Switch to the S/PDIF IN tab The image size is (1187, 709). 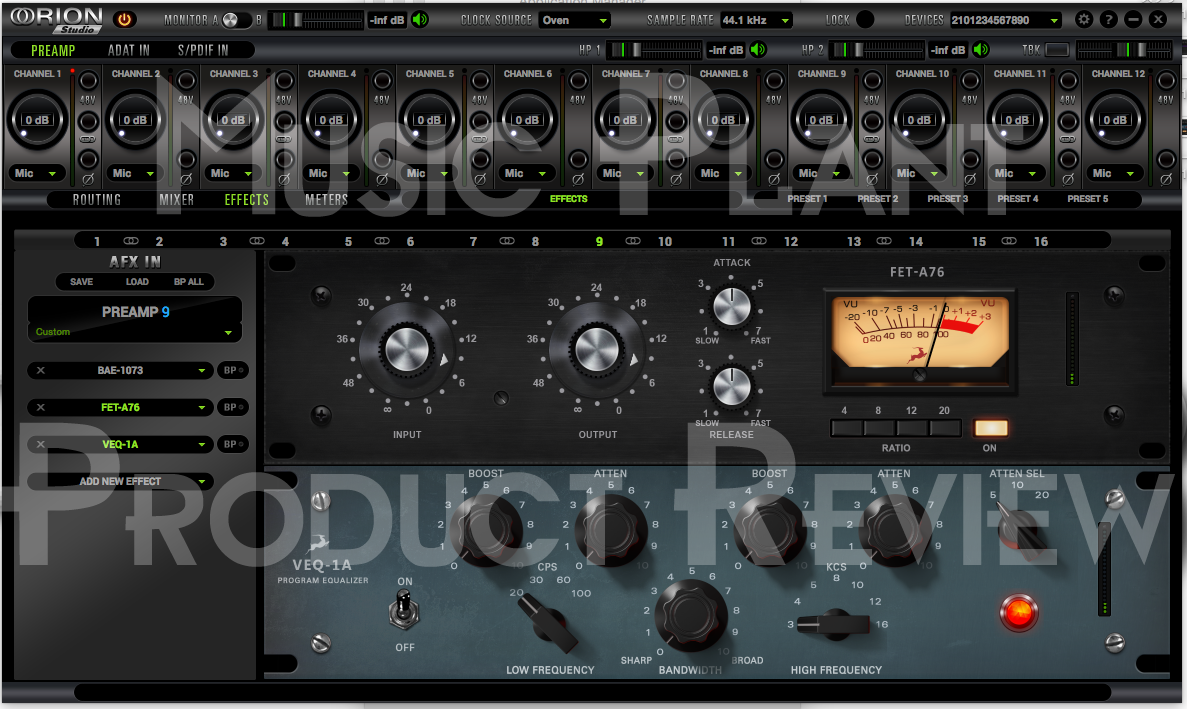203,51
